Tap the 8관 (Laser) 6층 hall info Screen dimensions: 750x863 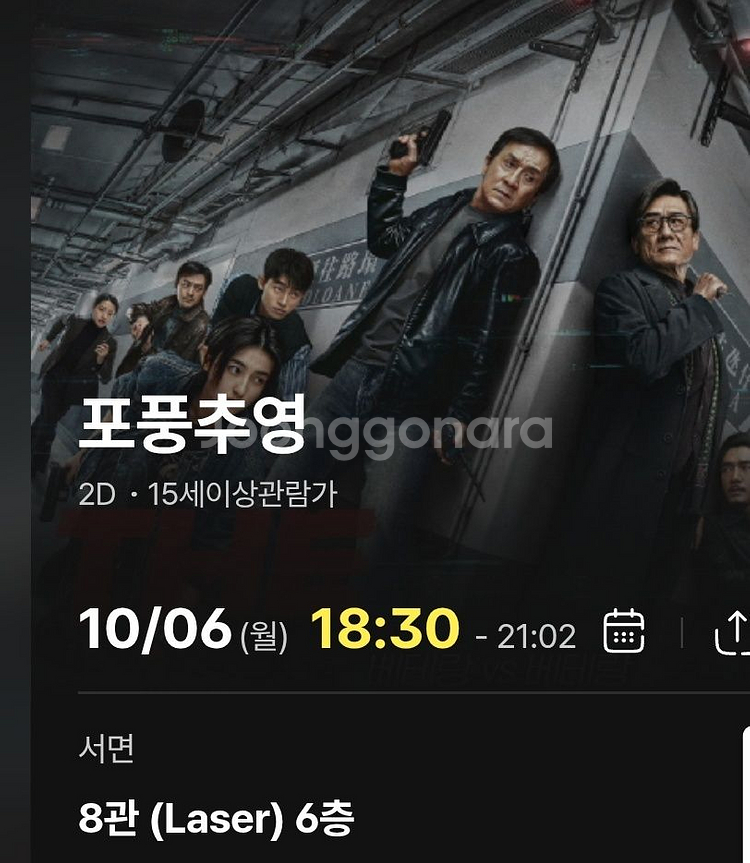point(216,818)
